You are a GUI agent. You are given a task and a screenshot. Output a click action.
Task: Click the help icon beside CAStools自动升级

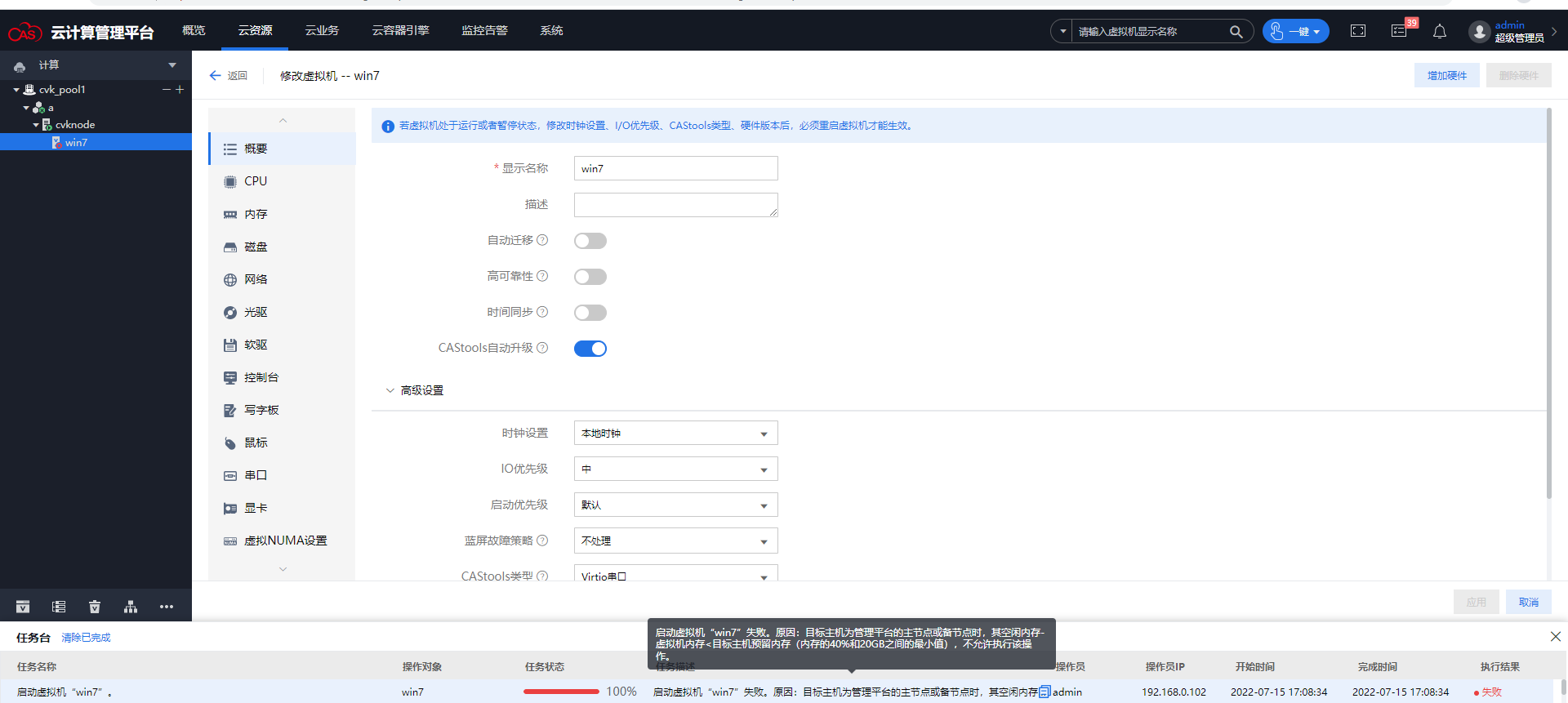pos(542,348)
